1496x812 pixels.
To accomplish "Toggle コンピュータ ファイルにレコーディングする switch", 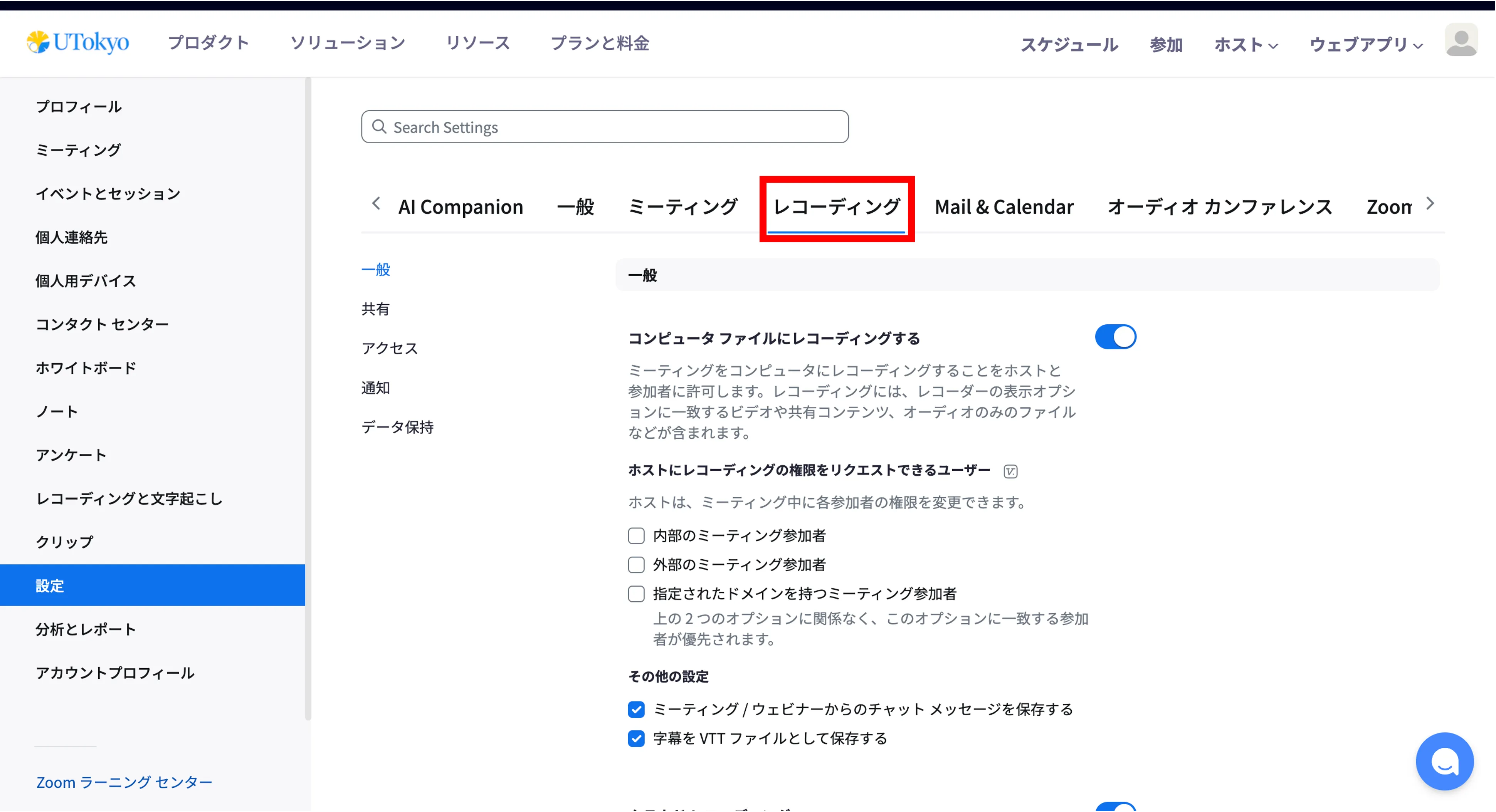I will [1115, 337].
